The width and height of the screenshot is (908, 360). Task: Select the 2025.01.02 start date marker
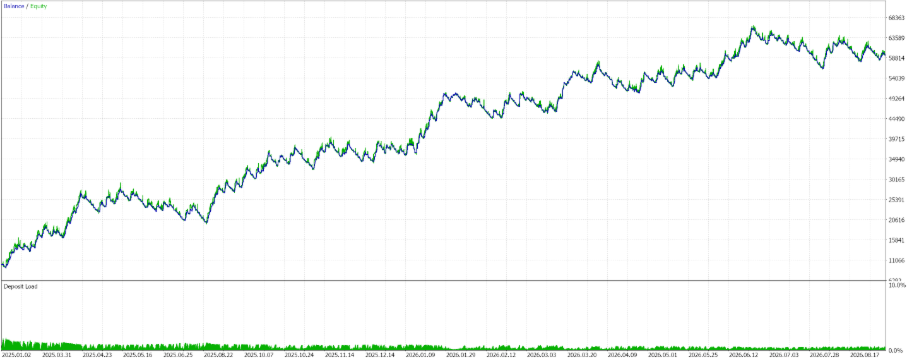(14, 353)
